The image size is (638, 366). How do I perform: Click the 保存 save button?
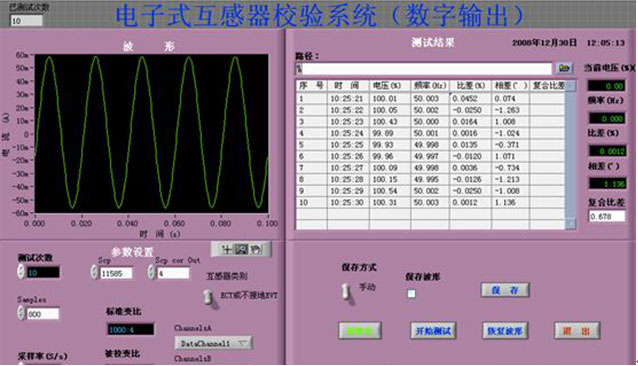(x=505, y=290)
